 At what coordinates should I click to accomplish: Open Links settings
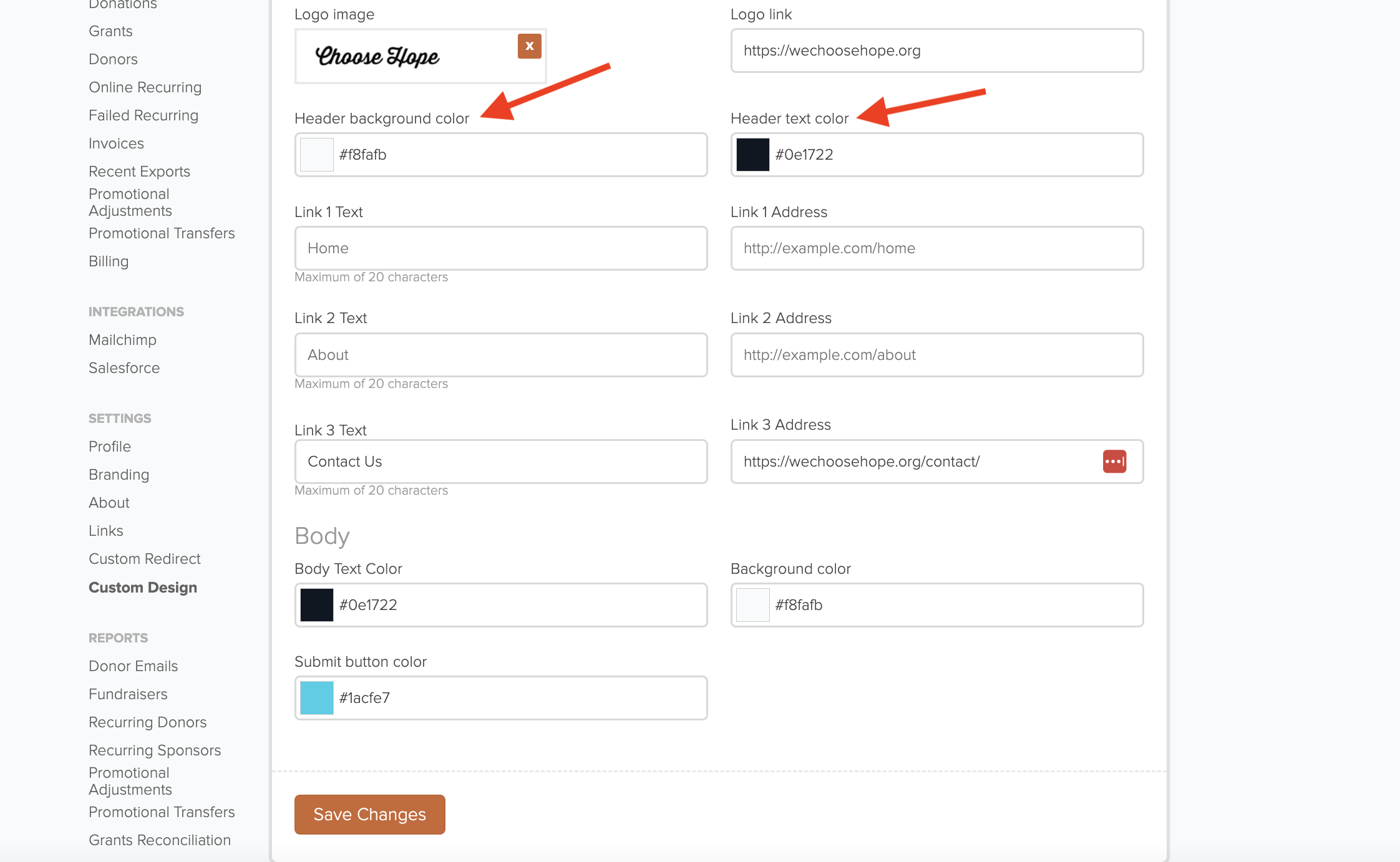pos(106,531)
